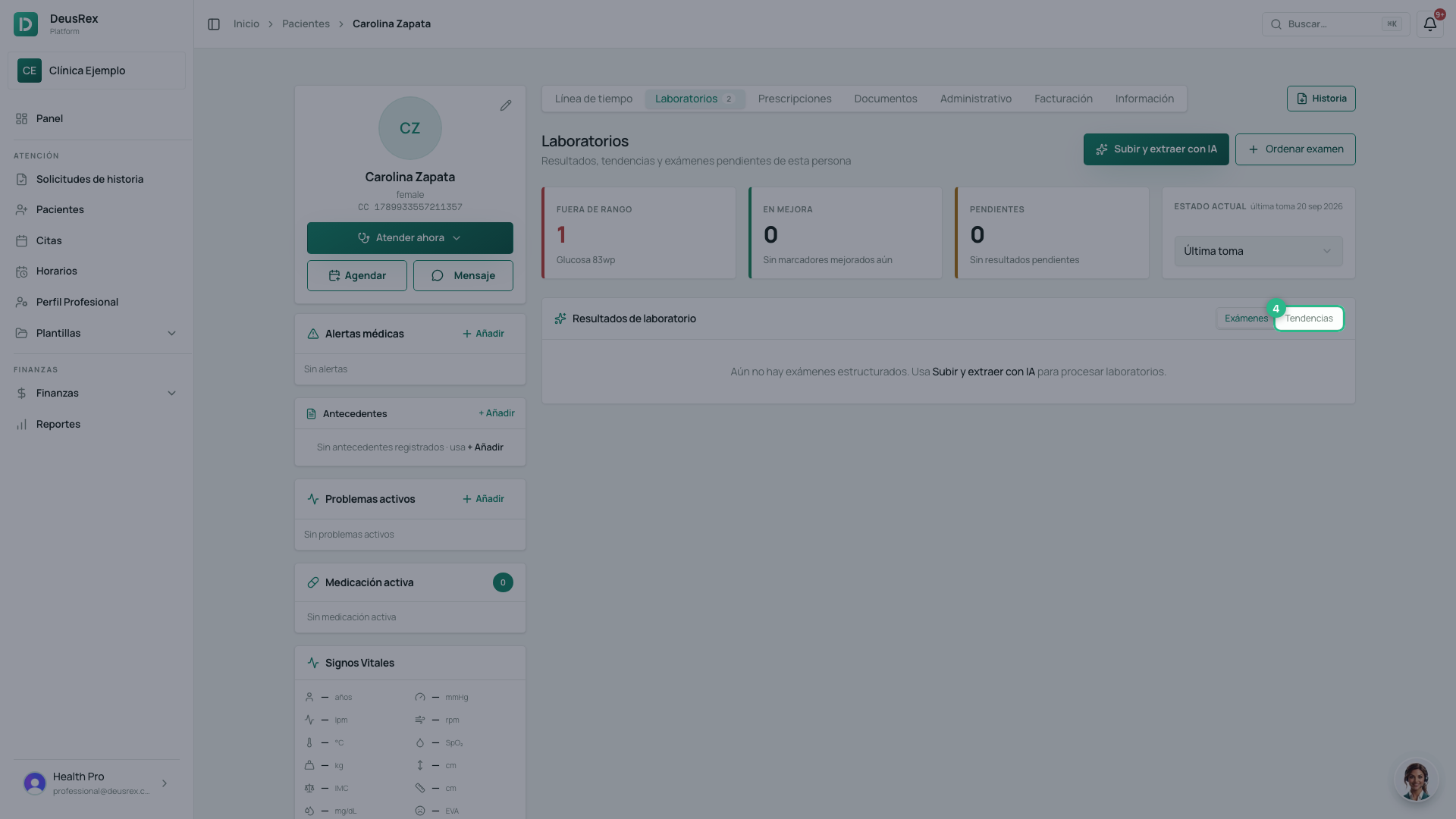Open the notifications bell

pos(1429,24)
